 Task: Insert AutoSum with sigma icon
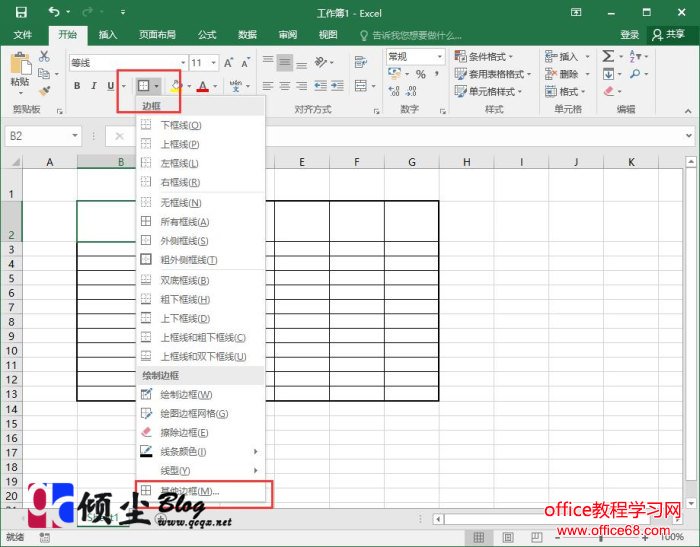(608, 56)
